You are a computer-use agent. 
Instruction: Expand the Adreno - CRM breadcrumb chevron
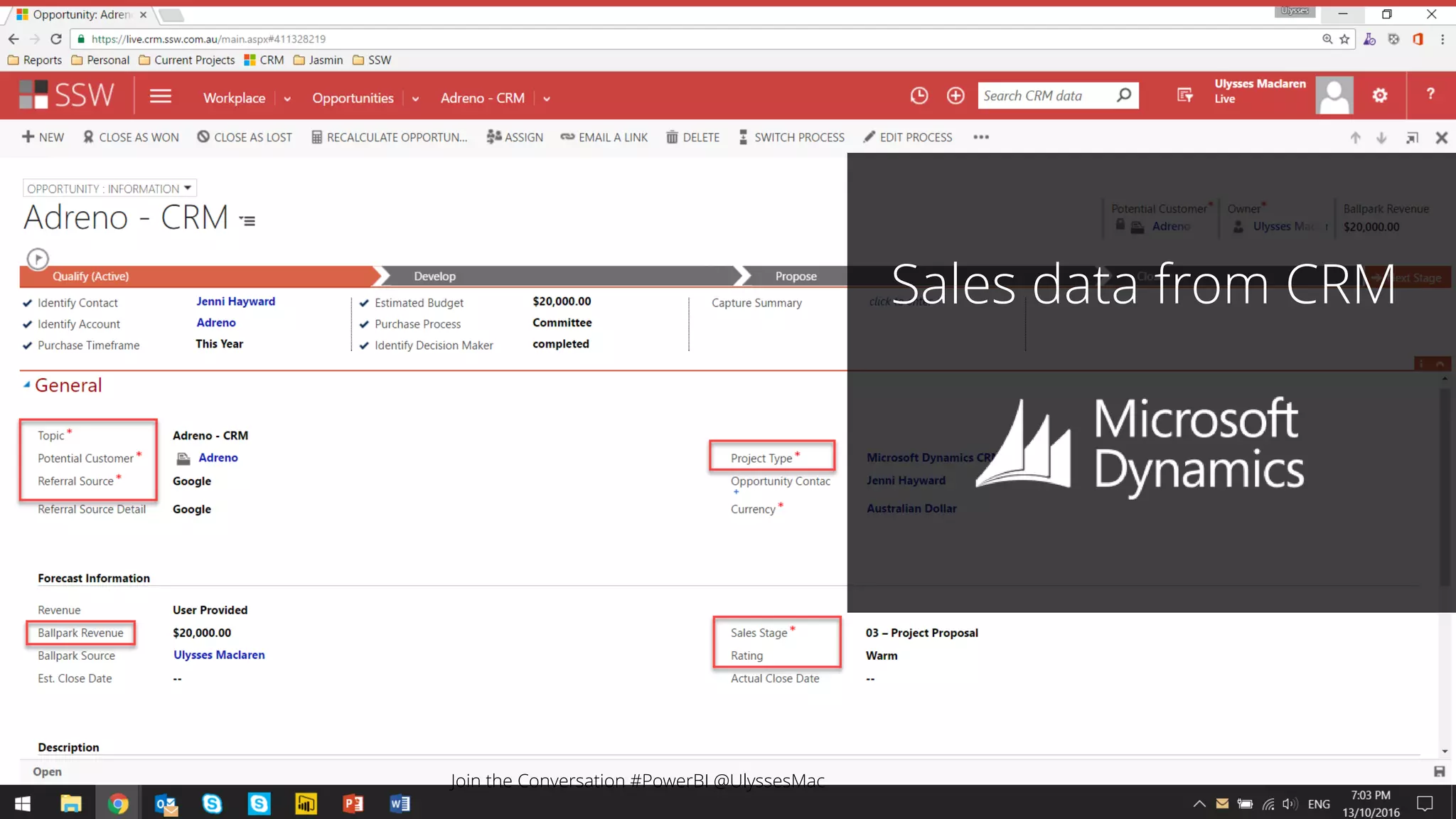pos(547,99)
